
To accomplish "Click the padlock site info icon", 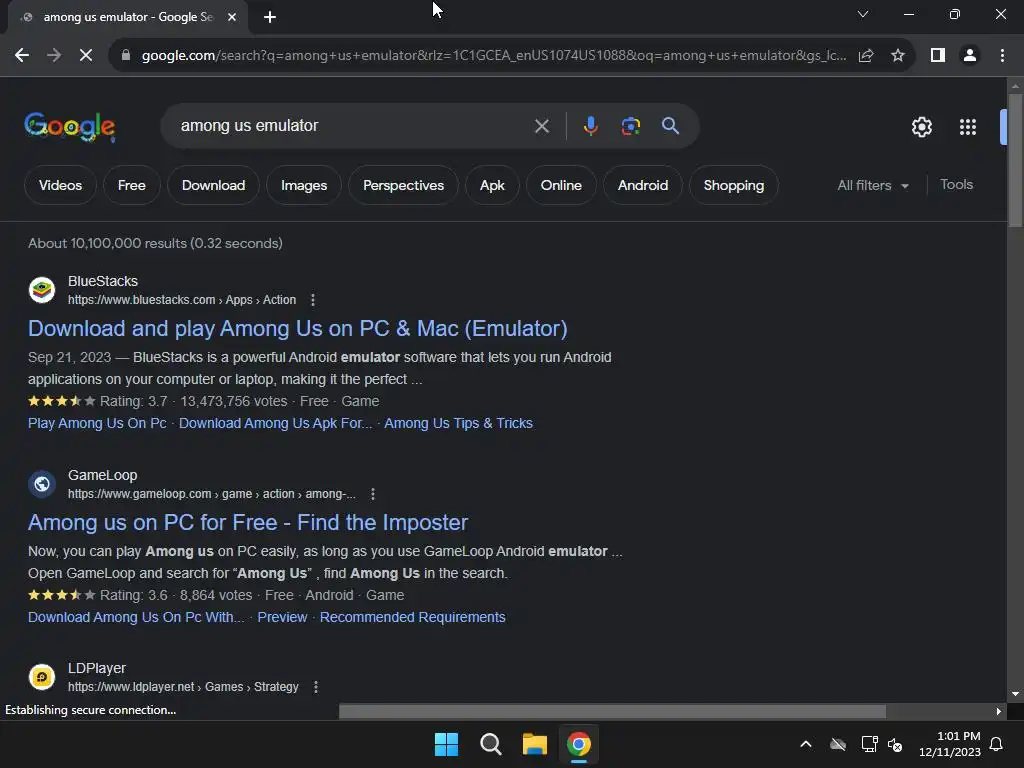I will (125, 56).
